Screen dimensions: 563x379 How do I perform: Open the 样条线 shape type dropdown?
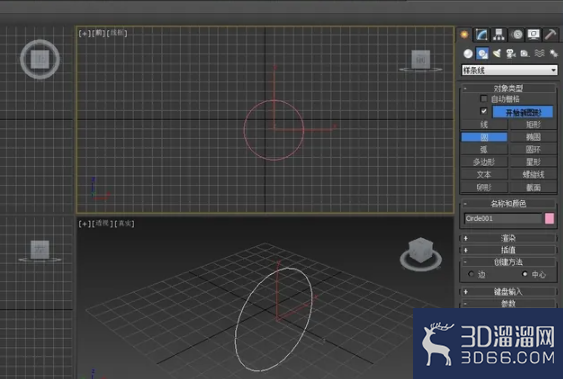click(509, 70)
